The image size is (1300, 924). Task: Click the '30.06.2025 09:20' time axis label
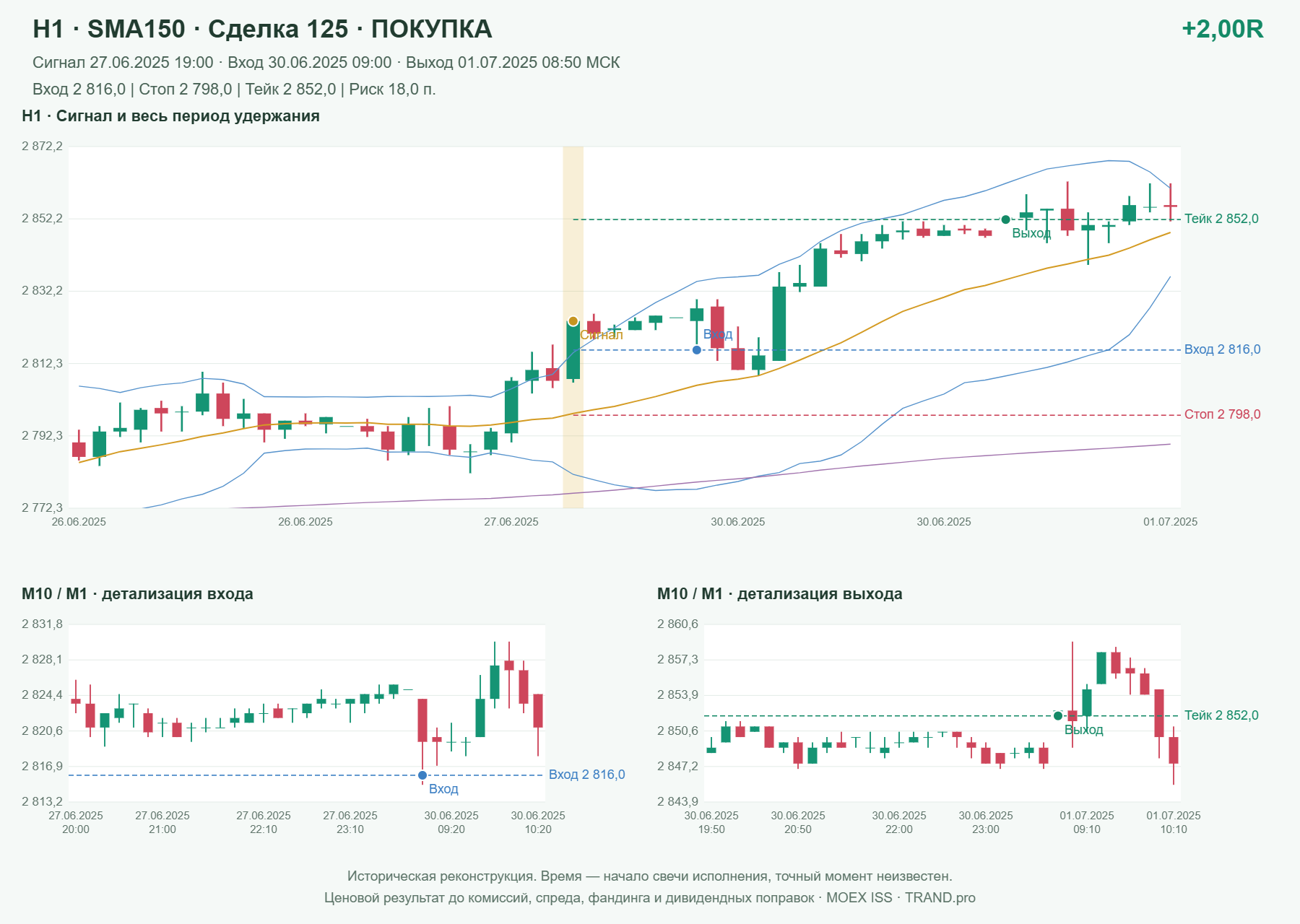(451, 822)
